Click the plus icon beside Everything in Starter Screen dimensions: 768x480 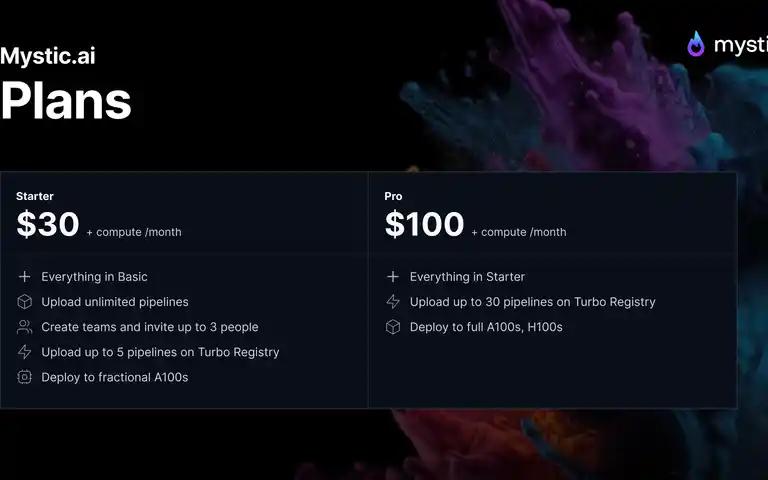click(x=393, y=277)
